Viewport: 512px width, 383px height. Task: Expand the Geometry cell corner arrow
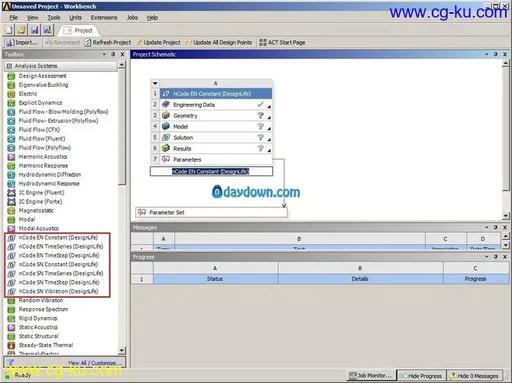tap(269, 118)
